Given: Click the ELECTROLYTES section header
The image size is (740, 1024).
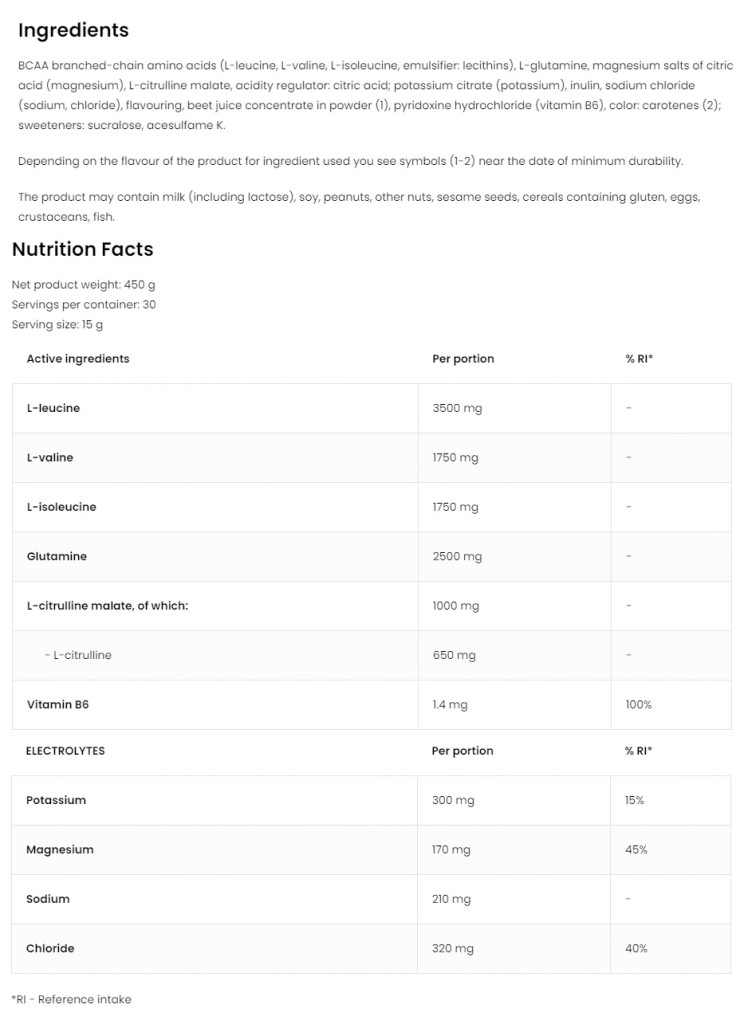Looking at the screenshot, I should coord(65,751).
